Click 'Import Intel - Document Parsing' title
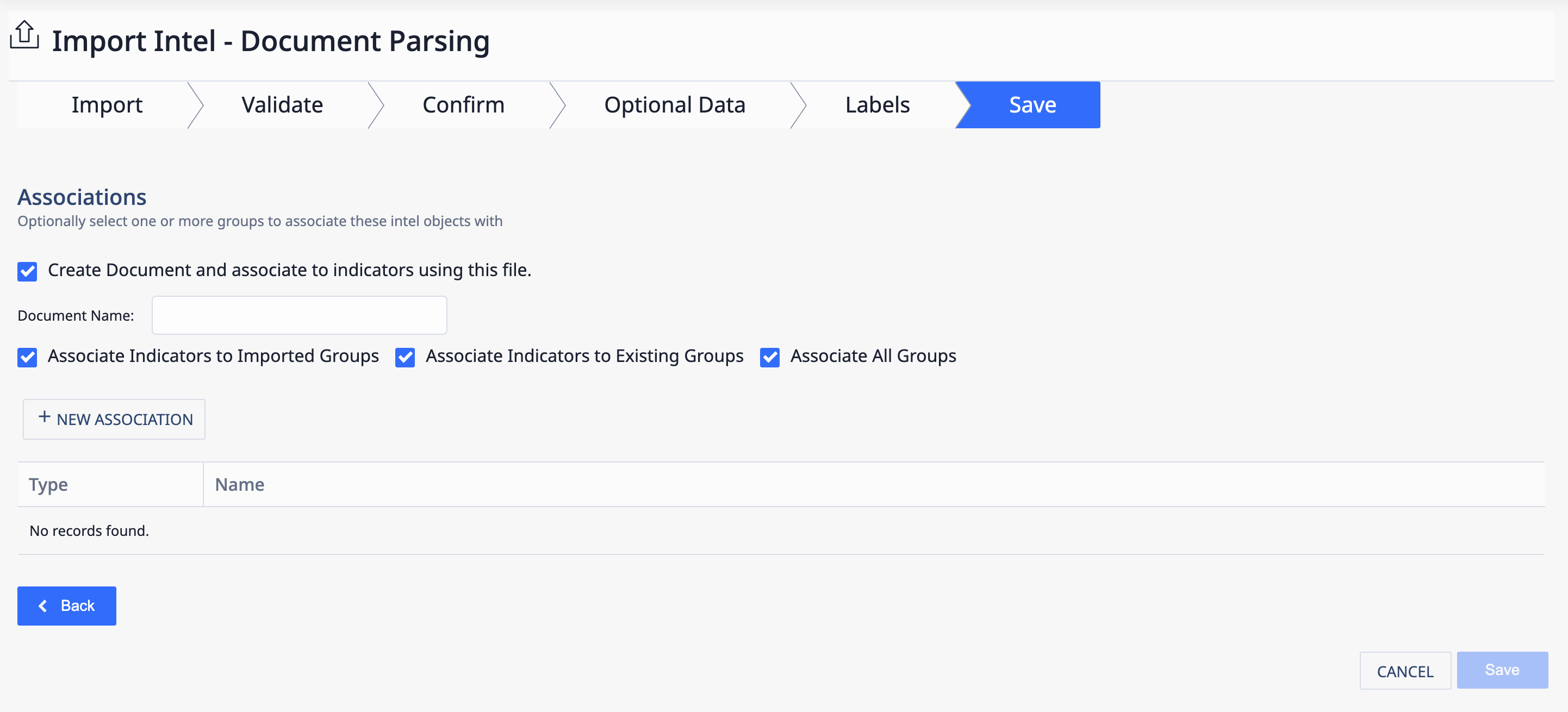The height and width of the screenshot is (712, 1568). pyautogui.click(x=271, y=41)
